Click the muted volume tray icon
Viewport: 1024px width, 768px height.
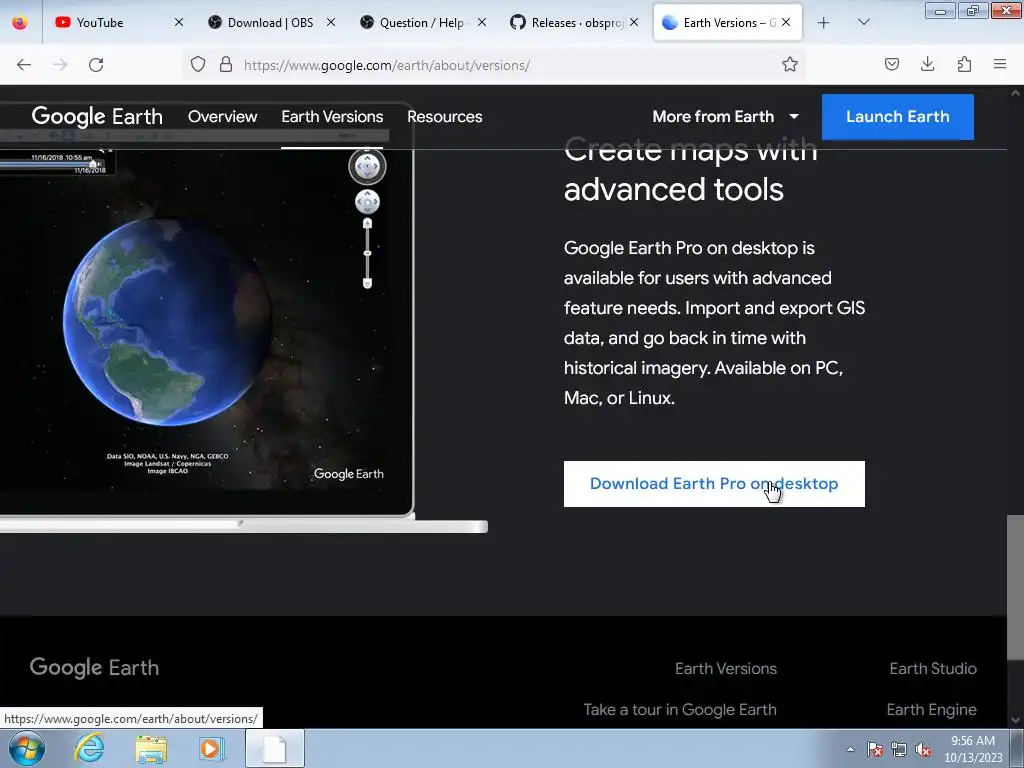pyautogui.click(x=923, y=749)
